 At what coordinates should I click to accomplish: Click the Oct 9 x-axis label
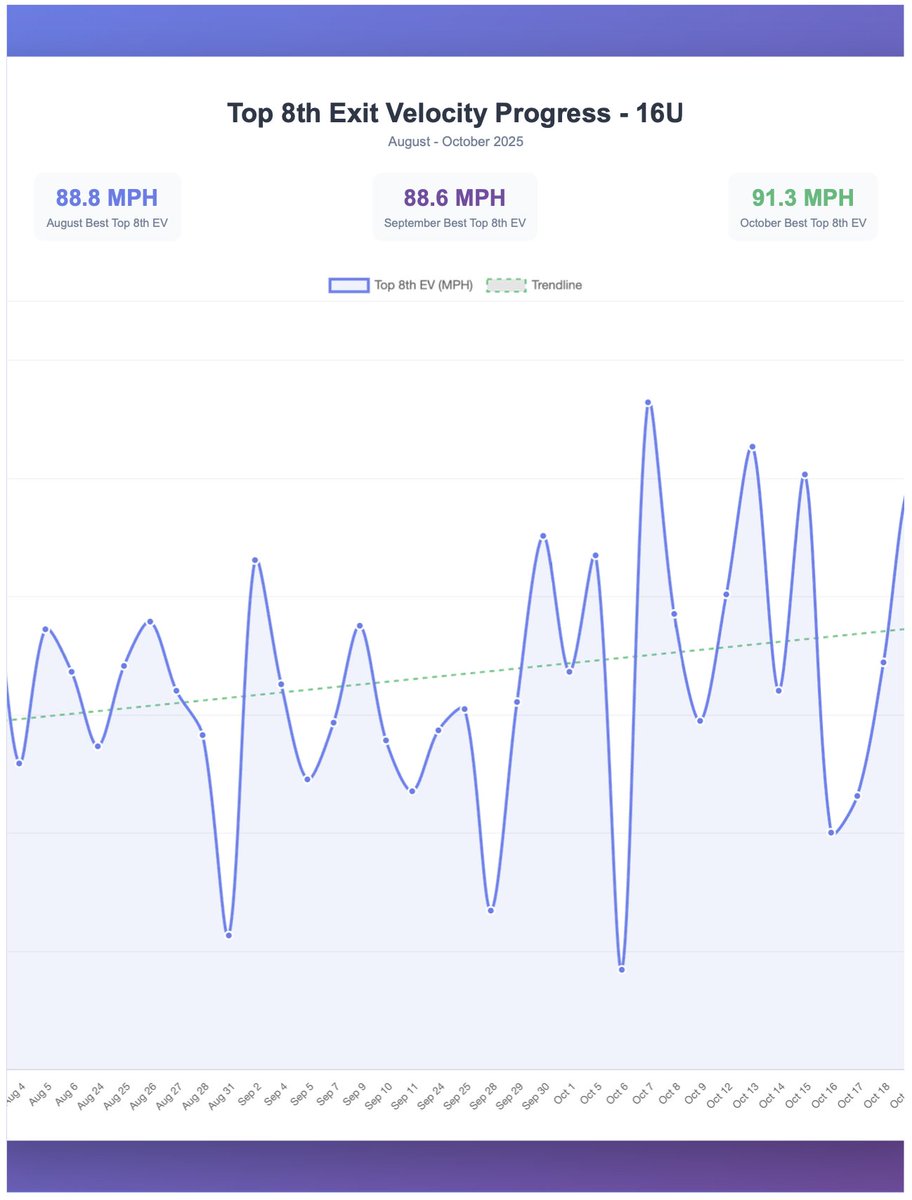695,1094
